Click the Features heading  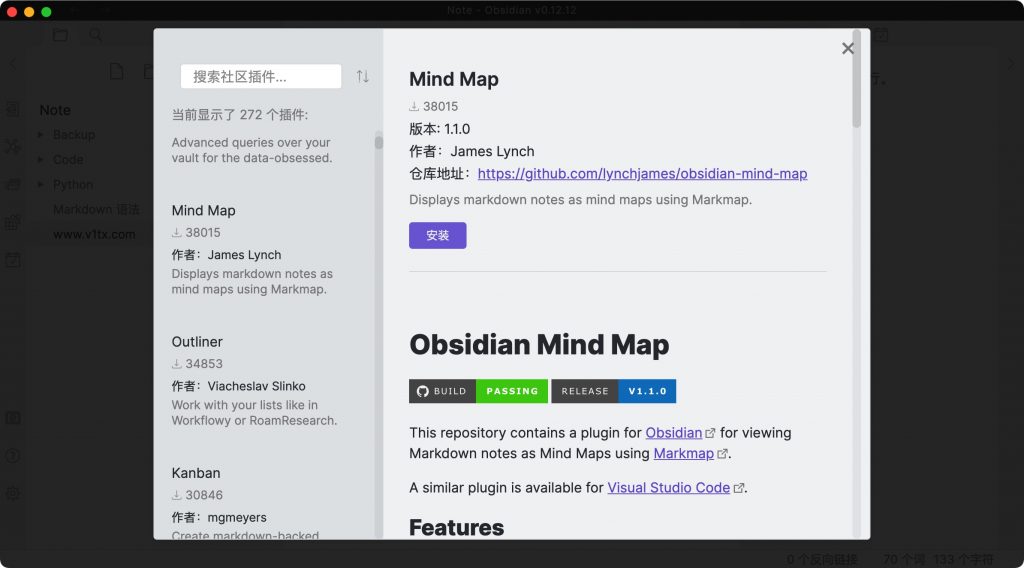coord(456,528)
